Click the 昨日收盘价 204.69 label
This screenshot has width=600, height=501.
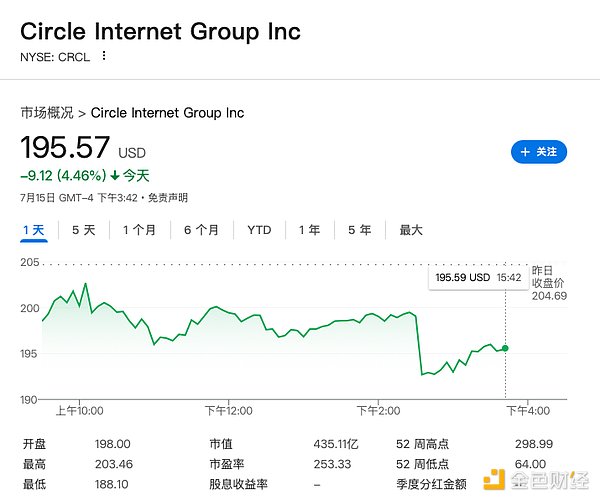point(549,283)
